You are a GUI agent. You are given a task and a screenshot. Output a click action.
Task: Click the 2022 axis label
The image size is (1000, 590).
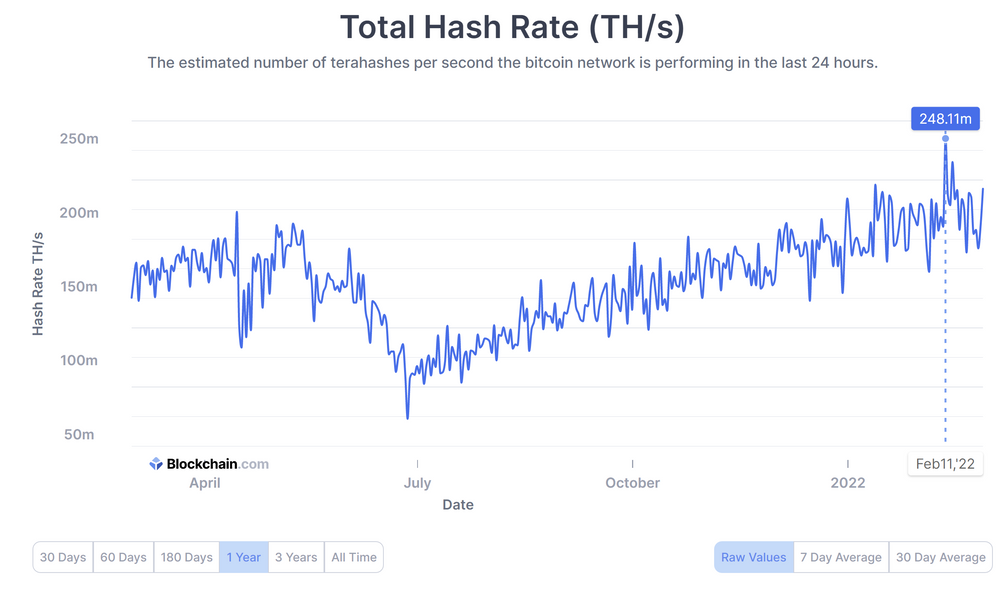point(848,482)
